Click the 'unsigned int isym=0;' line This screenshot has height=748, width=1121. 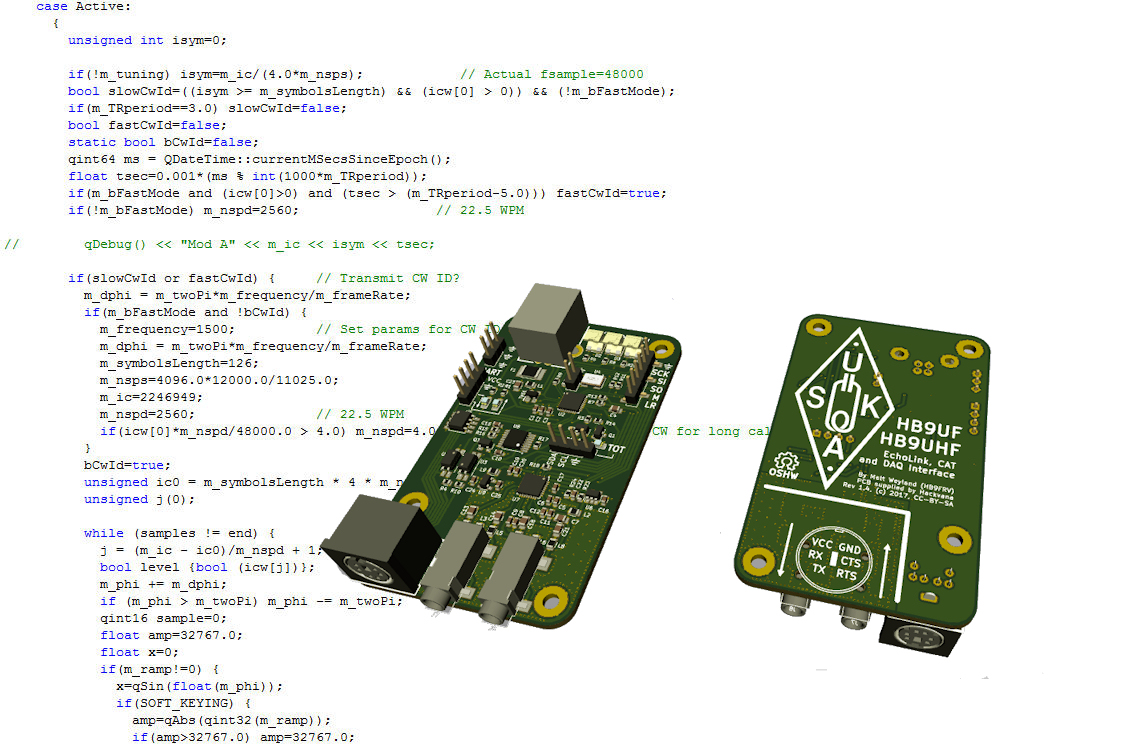(147, 40)
